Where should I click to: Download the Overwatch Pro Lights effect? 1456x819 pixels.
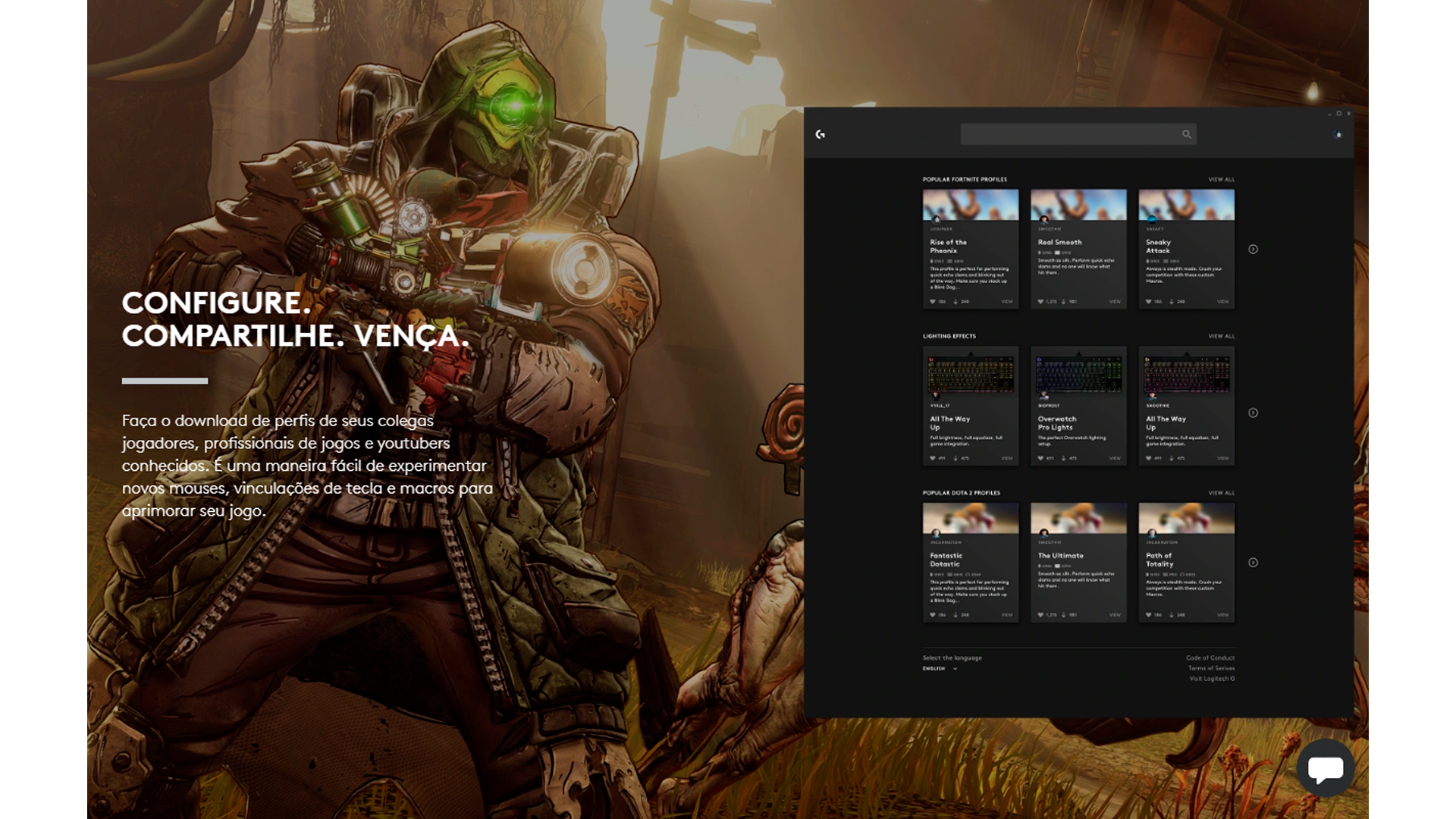click(1064, 458)
